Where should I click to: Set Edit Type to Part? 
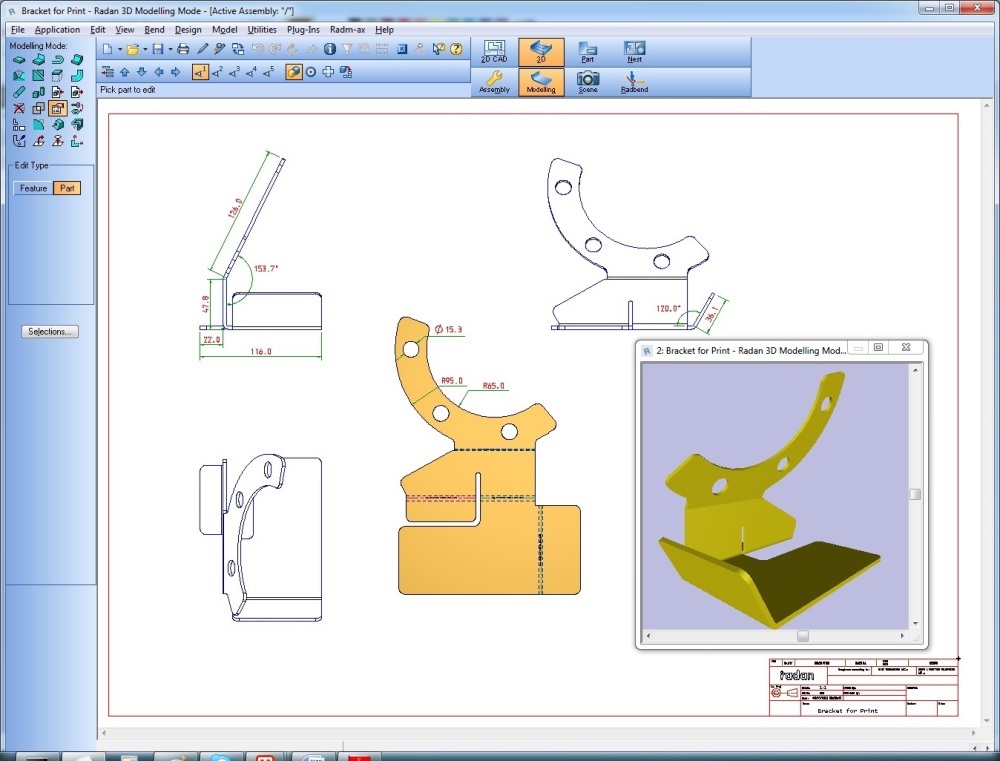coord(66,188)
